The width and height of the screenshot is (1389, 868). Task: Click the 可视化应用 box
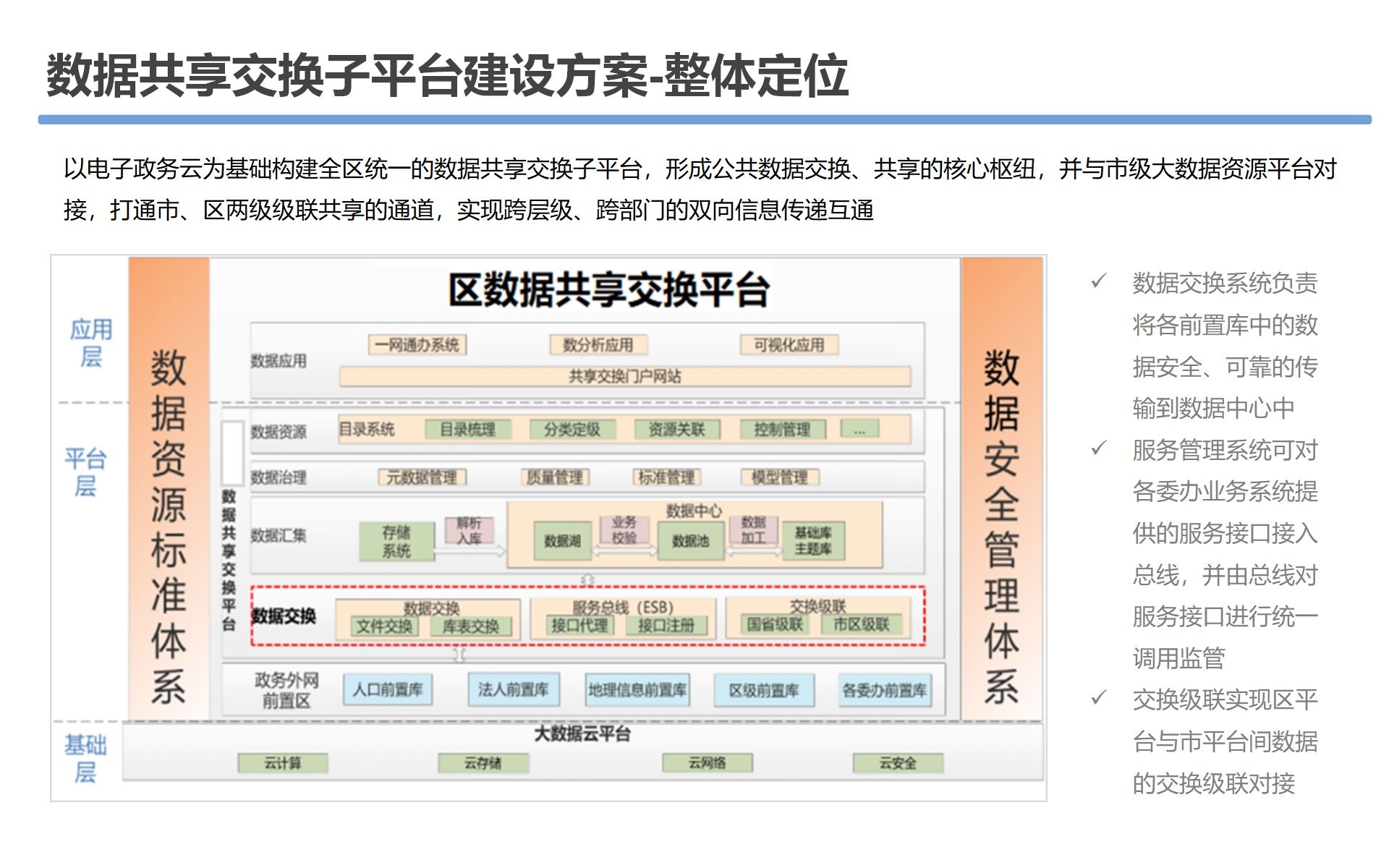(789, 345)
